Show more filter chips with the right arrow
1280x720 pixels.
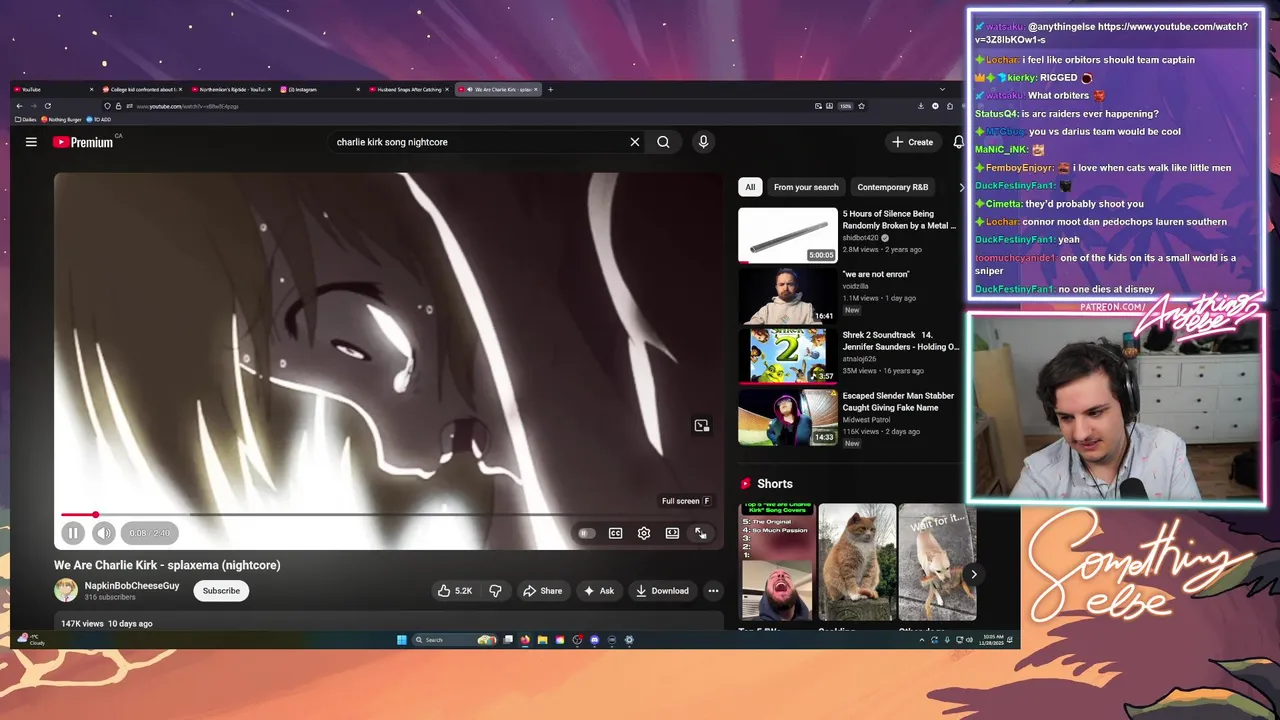(962, 187)
